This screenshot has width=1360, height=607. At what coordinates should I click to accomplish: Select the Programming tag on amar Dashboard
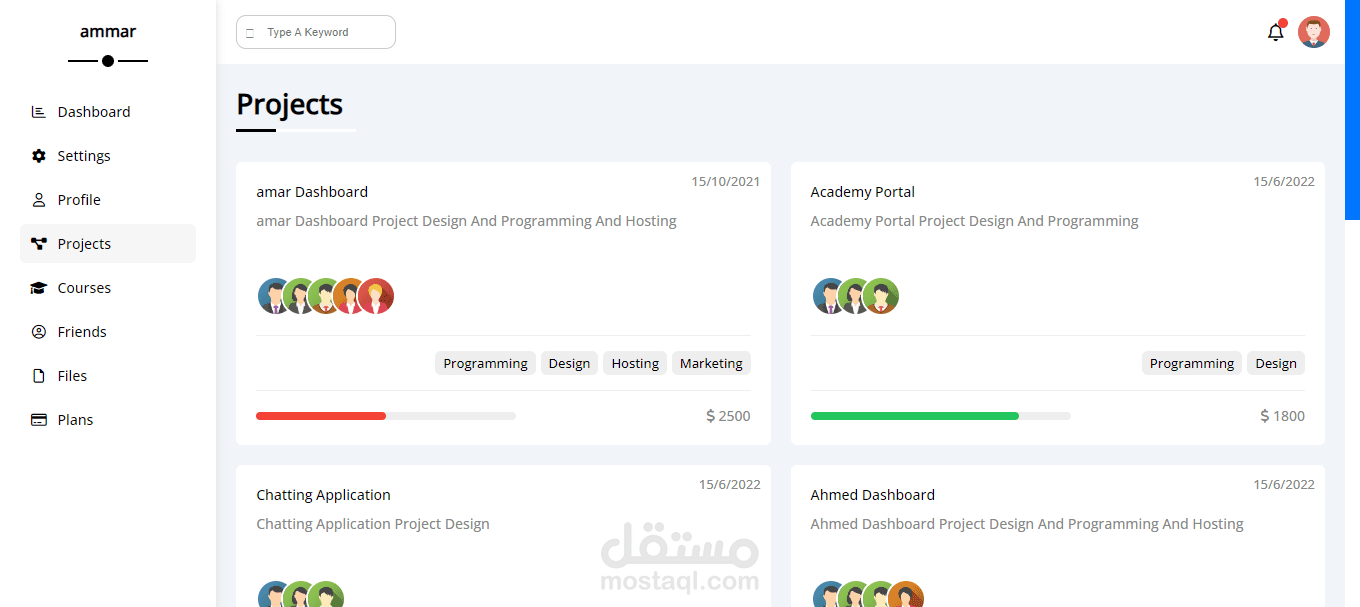pyautogui.click(x=485, y=363)
